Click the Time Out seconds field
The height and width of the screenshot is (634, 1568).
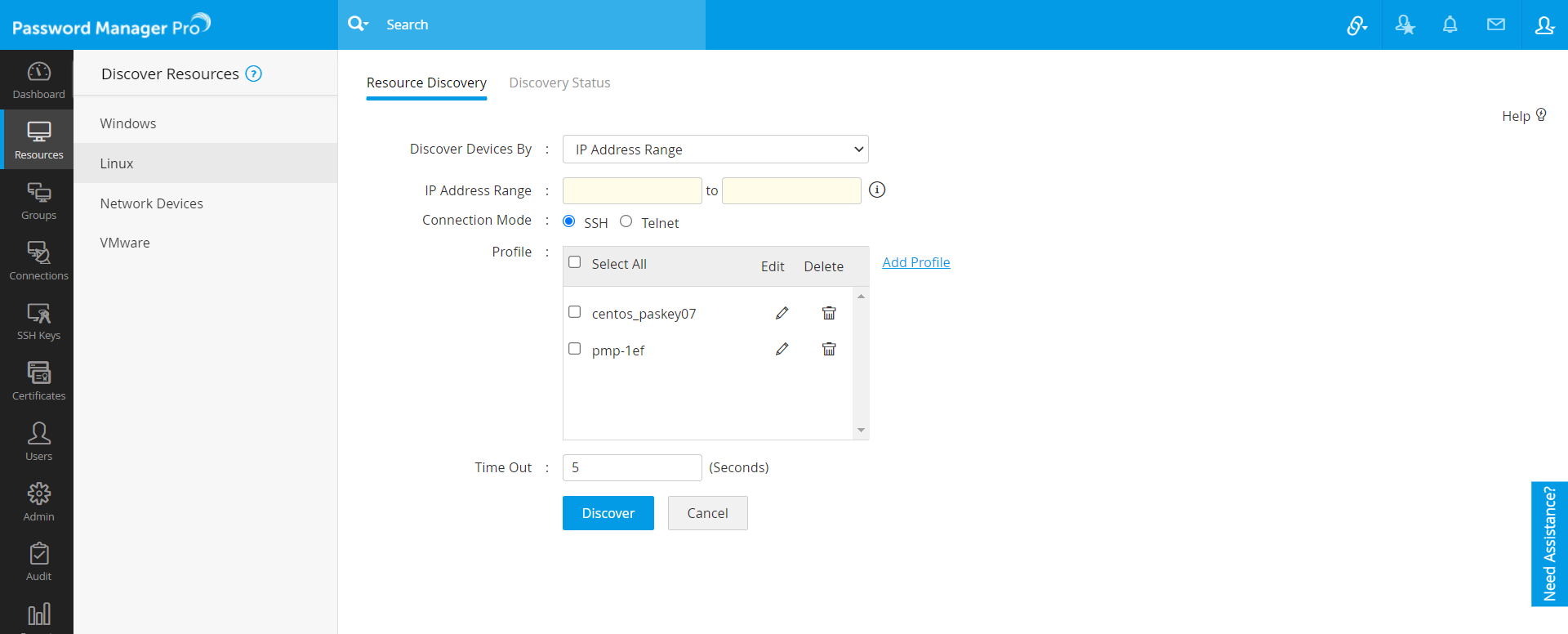coord(632,467)
